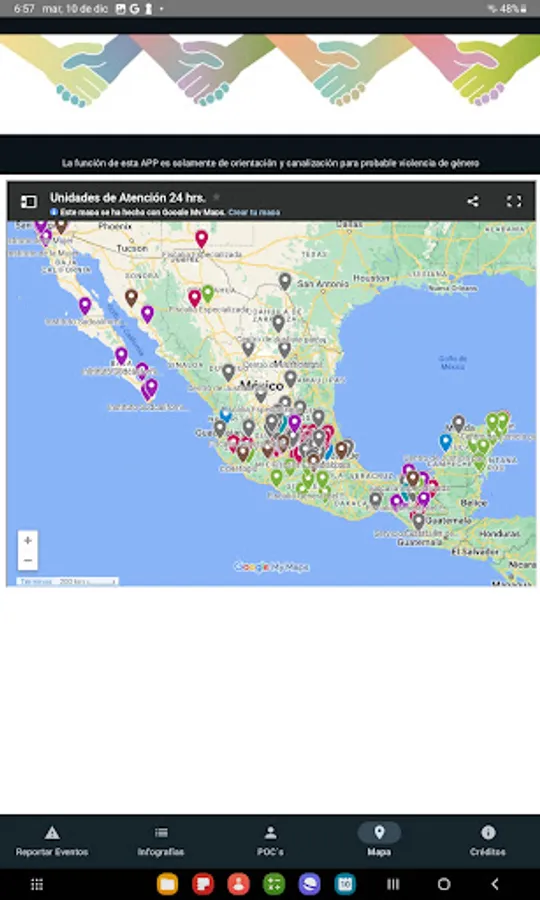Open the Android app drawer grid

37,884
